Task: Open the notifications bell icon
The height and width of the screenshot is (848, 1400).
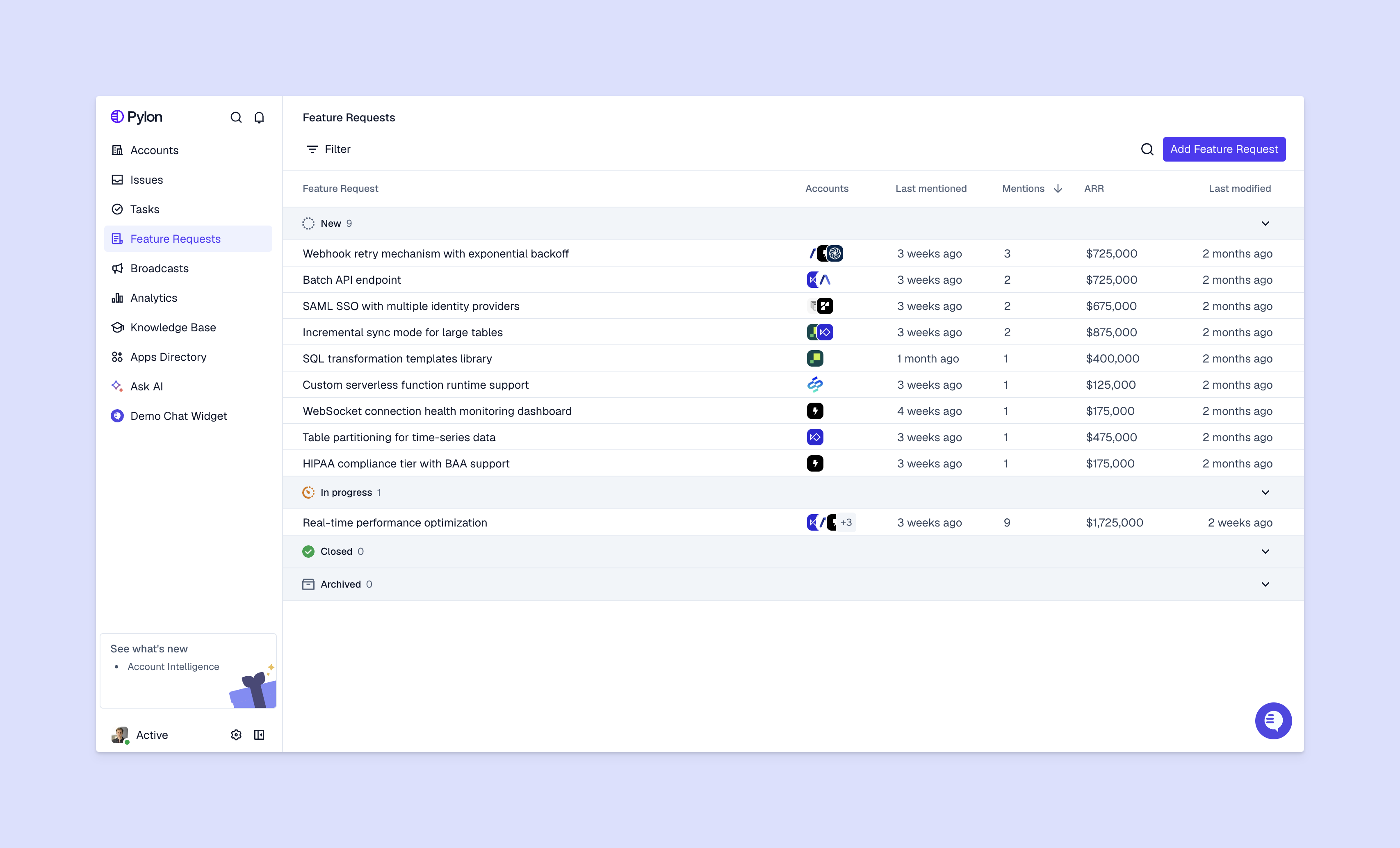Action: click(x=259, y=118)
